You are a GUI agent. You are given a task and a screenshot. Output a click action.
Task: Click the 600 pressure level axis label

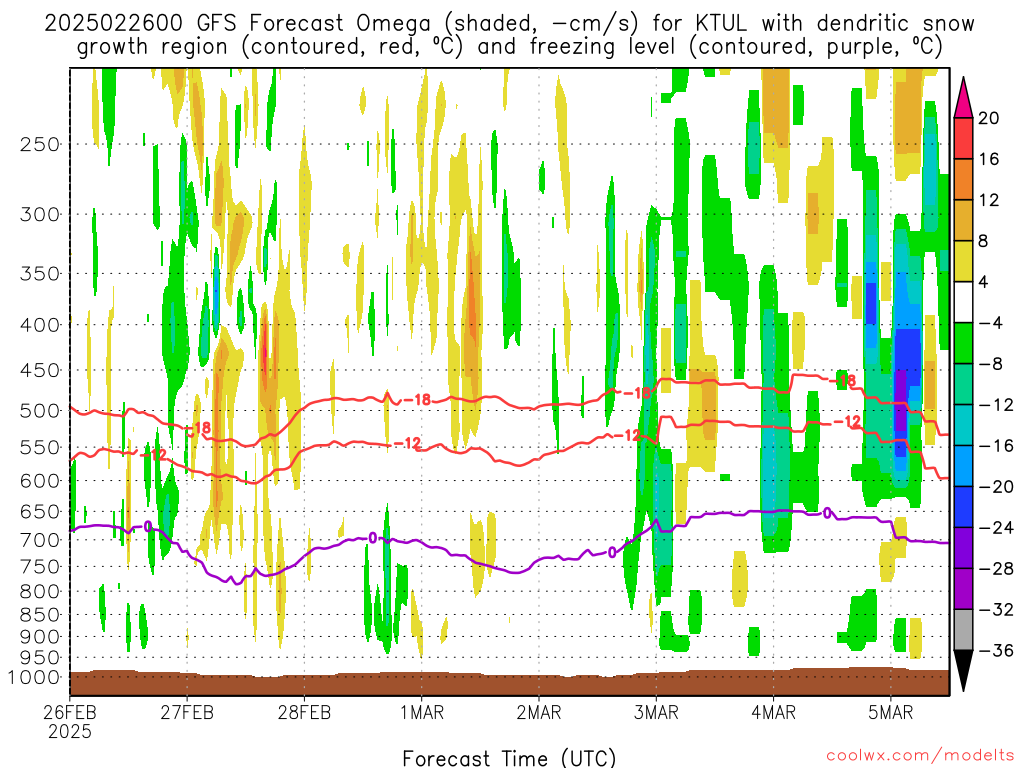point(40,481)
